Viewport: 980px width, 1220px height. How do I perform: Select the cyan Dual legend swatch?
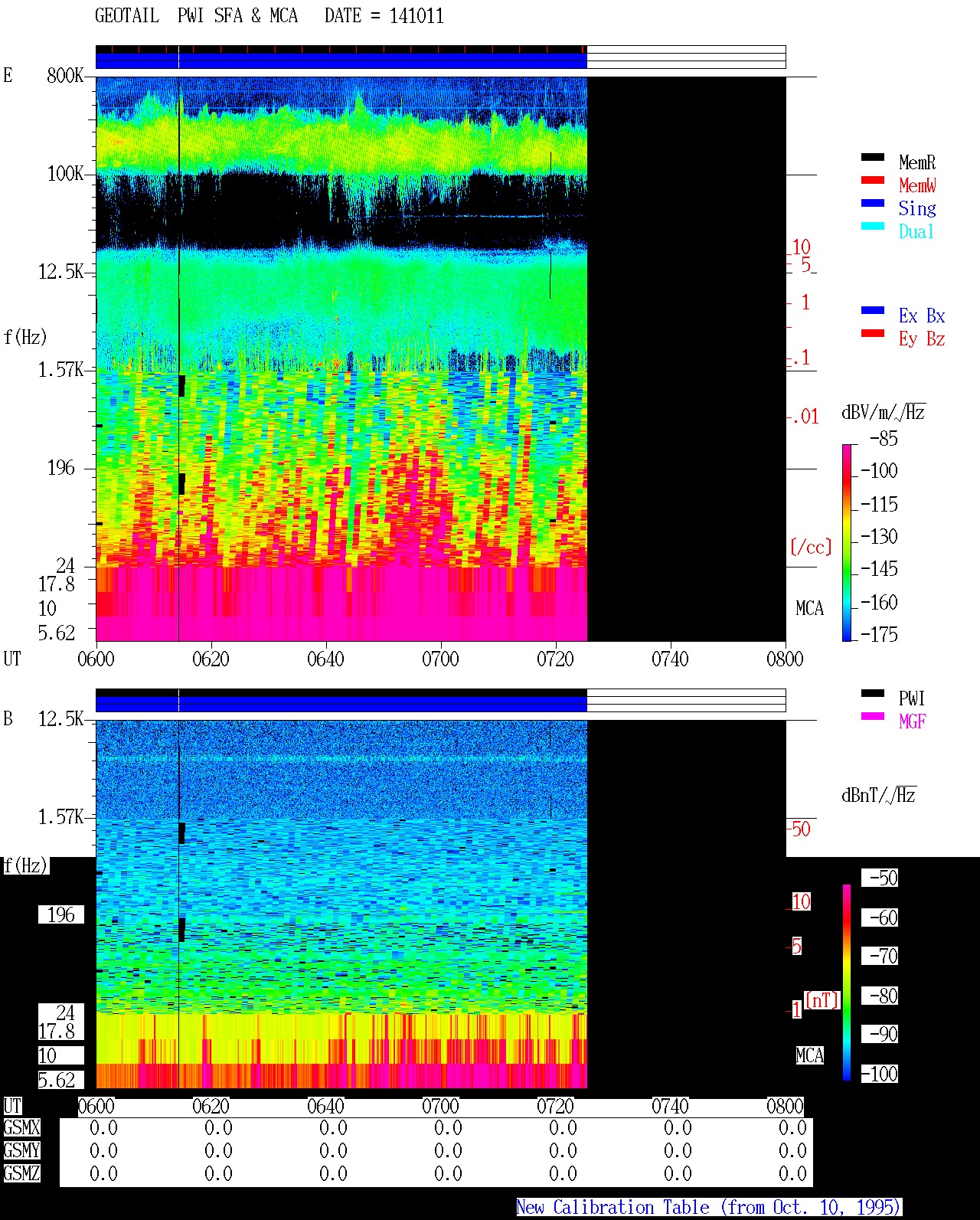873,226
